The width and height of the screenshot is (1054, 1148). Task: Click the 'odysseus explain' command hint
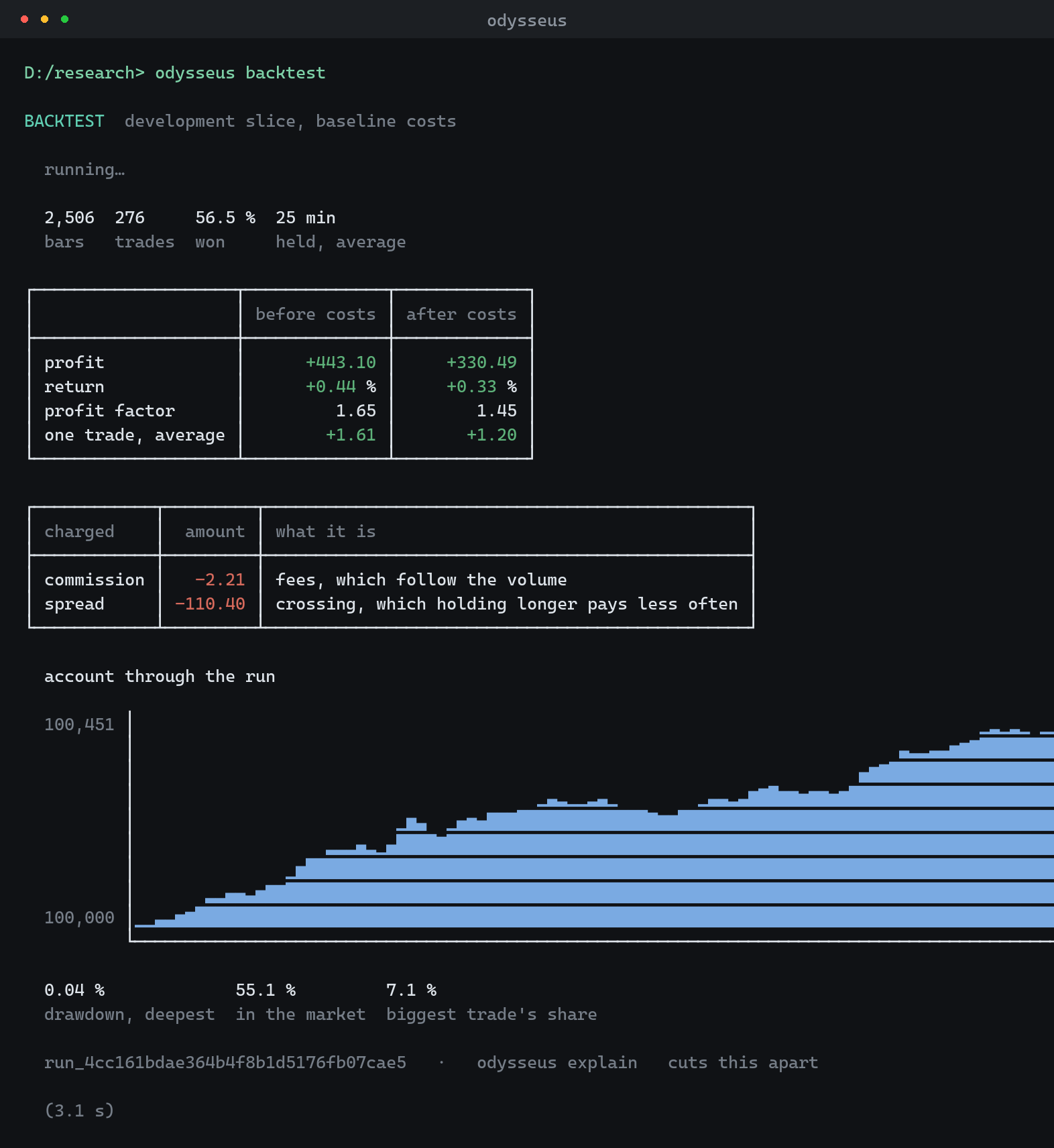pos(557,1063)
